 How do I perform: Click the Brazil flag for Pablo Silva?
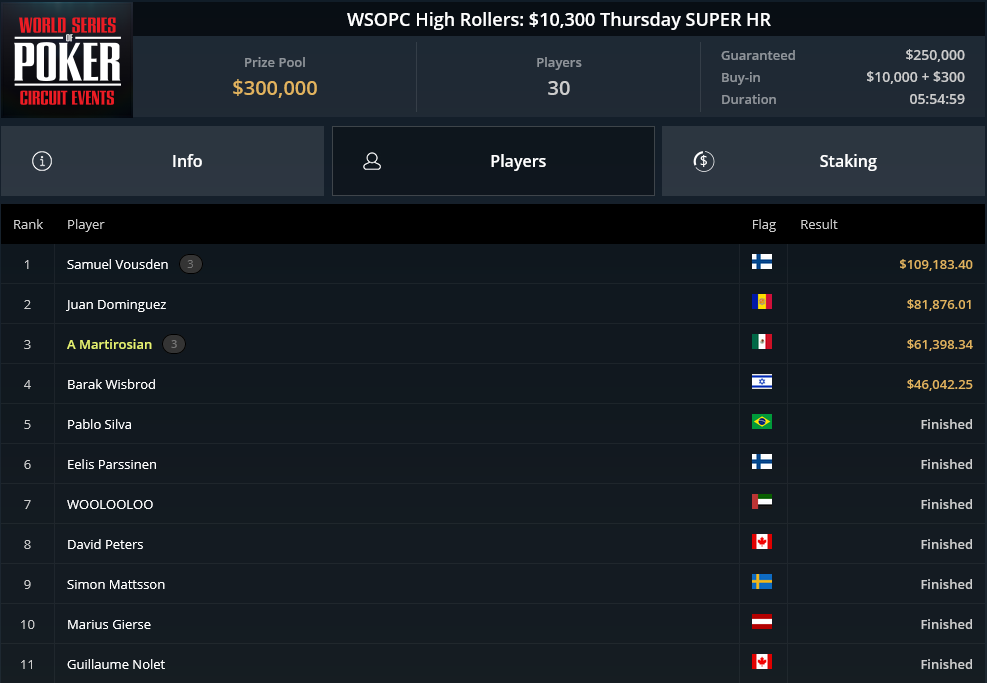point(762,422)
